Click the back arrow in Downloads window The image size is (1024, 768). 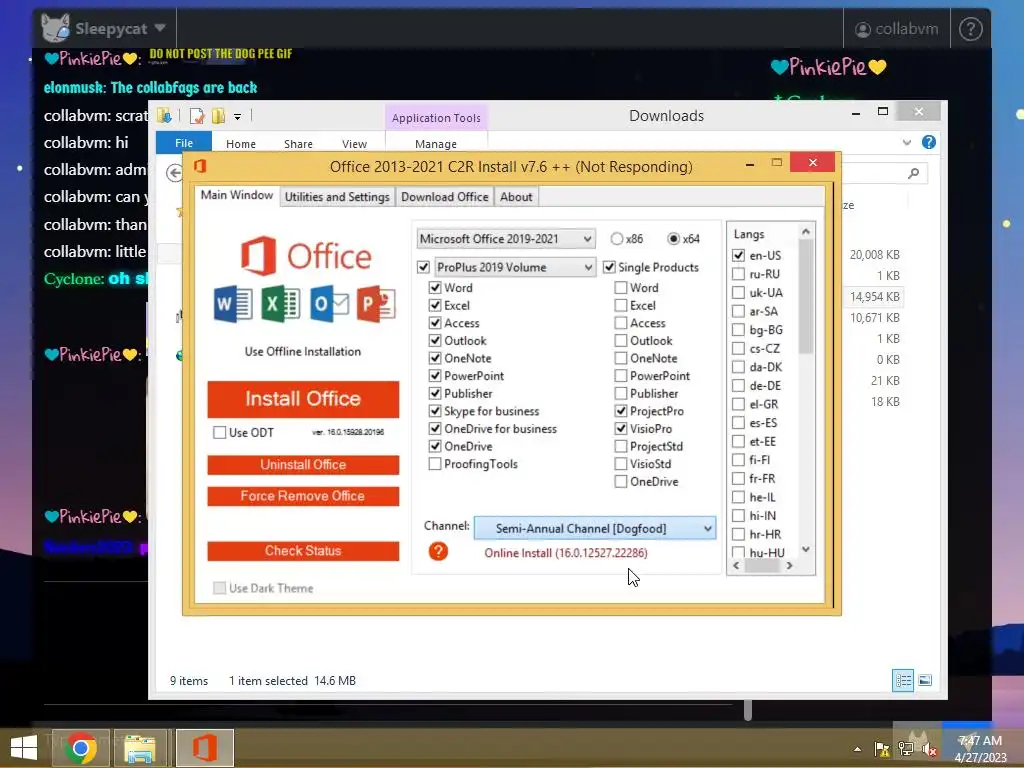pyautogui.click(x=174, y=173)
